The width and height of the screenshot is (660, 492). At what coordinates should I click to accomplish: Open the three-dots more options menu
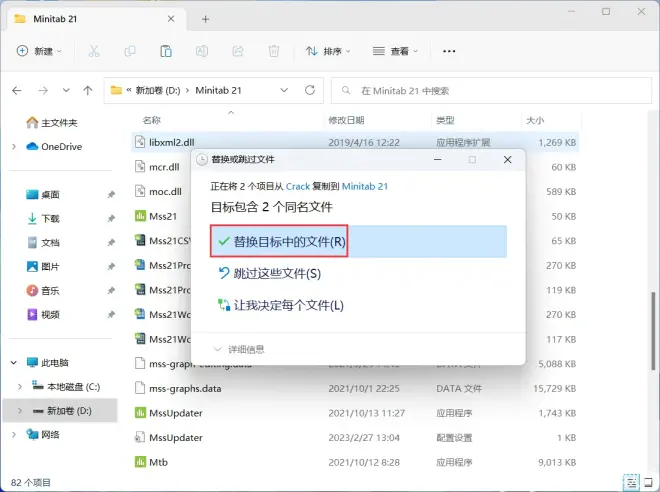[x=449, y=51]
